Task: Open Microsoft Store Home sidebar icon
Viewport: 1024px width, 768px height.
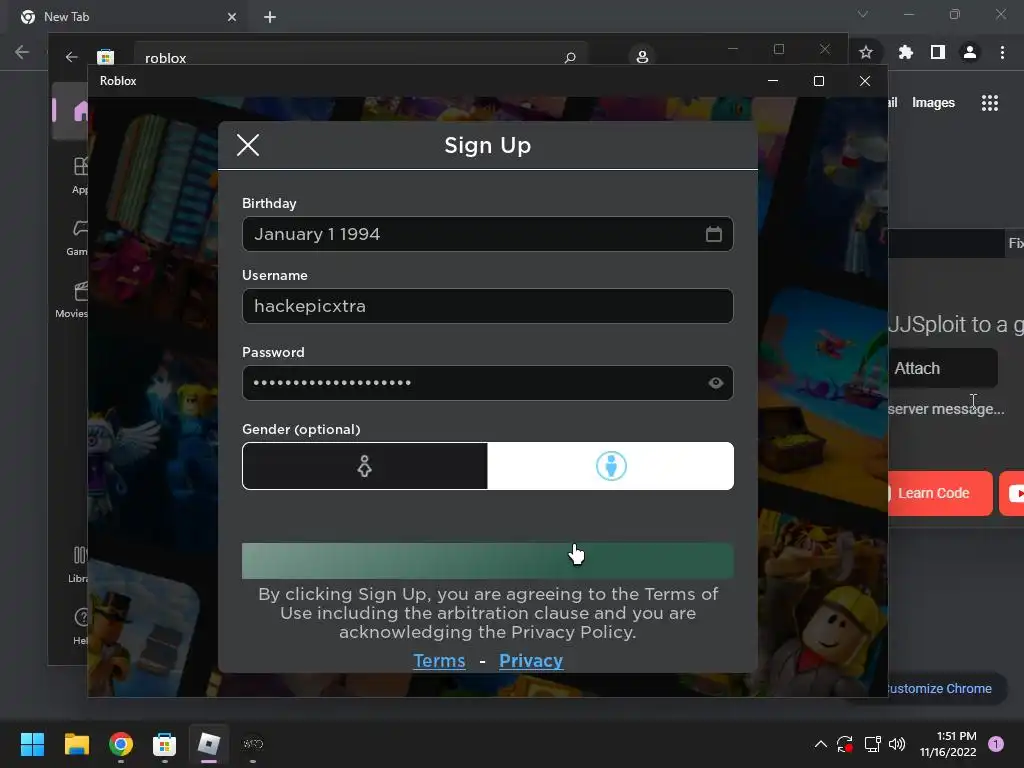Action: tap(81, 111)
